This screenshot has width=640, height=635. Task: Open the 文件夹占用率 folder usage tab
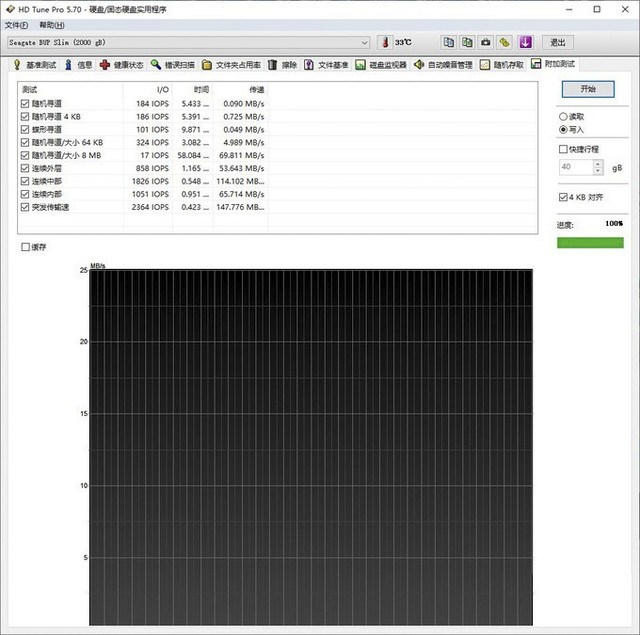231,65
